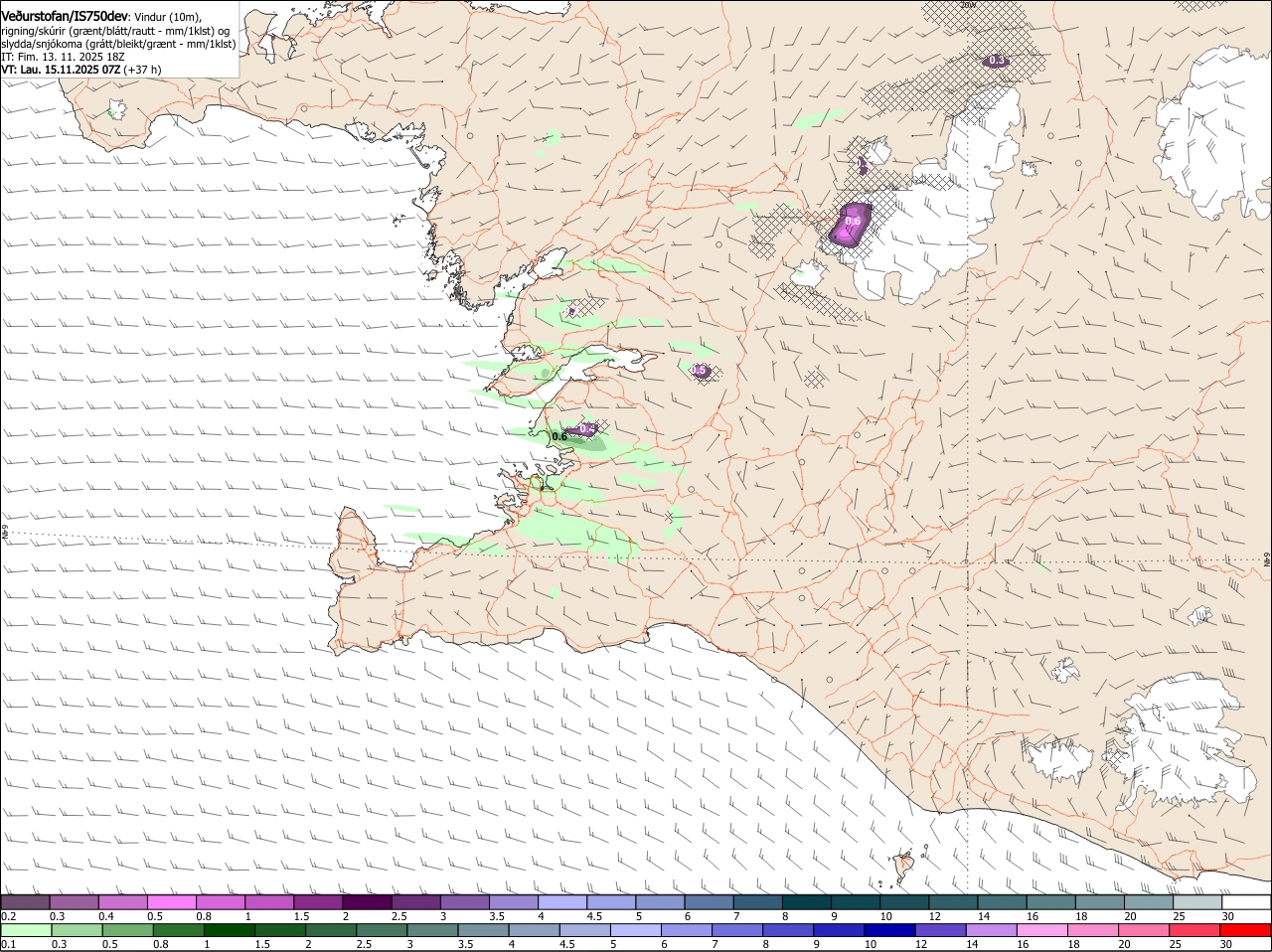This screenshot has width=1272, height=952.
Task: Click the 0.1 tick label on lower scale
Action: pyautogui.click(x=8, y=944)
